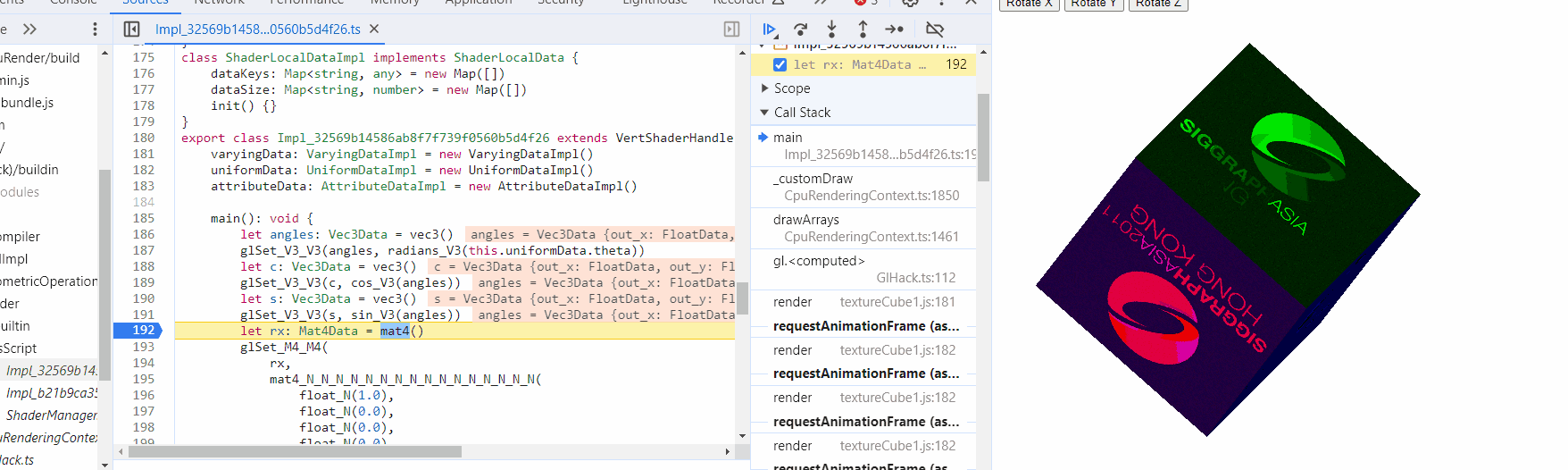This screenshot has width=1568, height=470.
Task: Click code editor scroll-up arrow
Action: [x=742, y=53]
